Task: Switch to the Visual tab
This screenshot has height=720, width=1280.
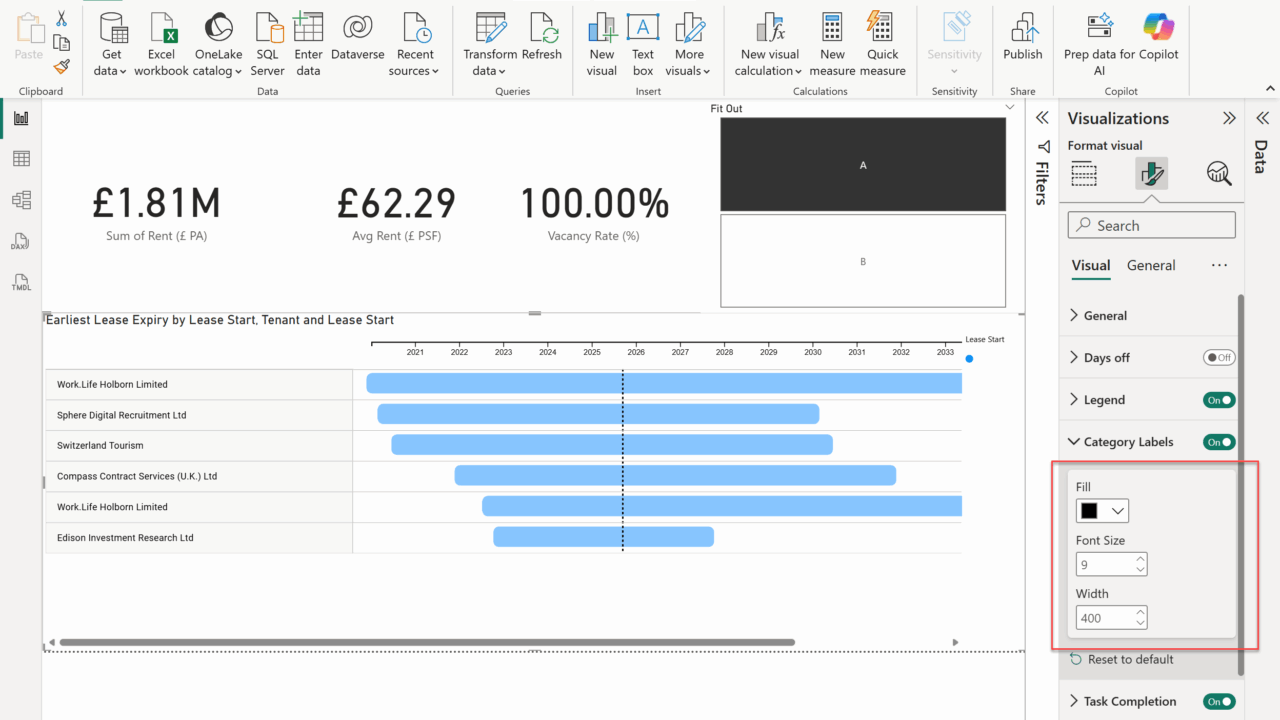Action: point(1091,265)
